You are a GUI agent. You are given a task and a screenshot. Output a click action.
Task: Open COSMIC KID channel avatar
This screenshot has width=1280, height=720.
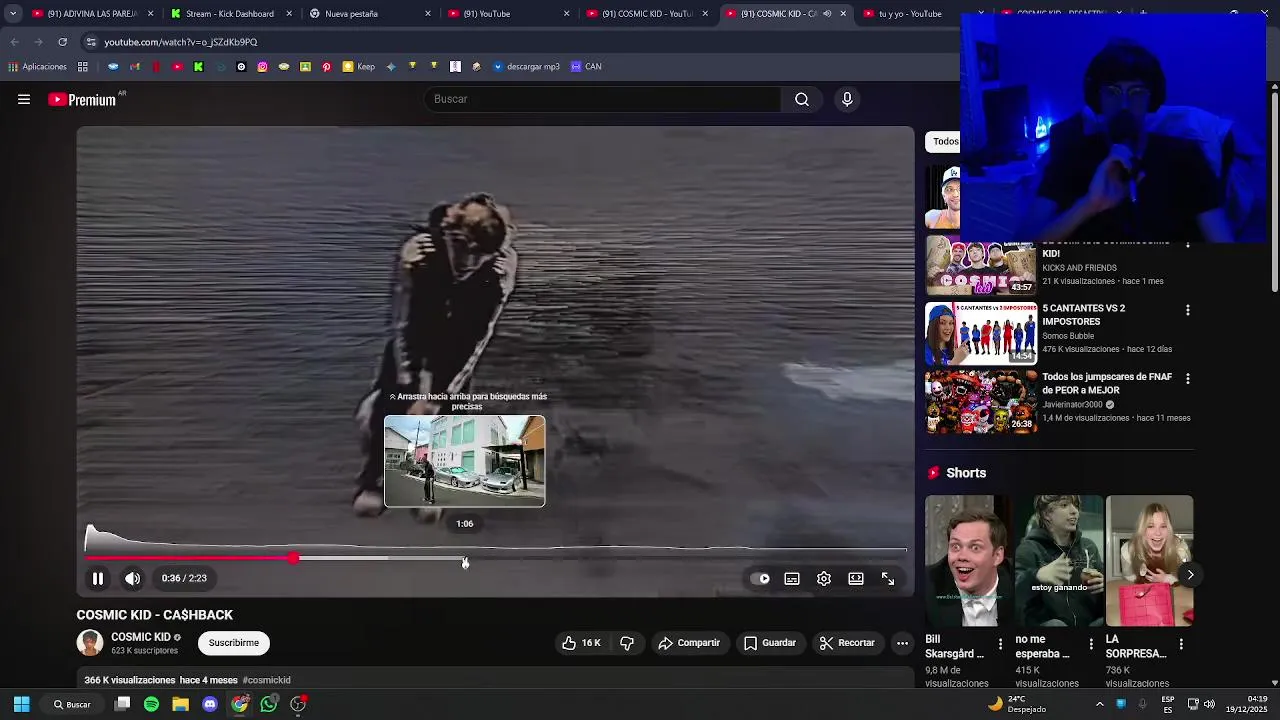pyautogui.click(x=90, y=643)
